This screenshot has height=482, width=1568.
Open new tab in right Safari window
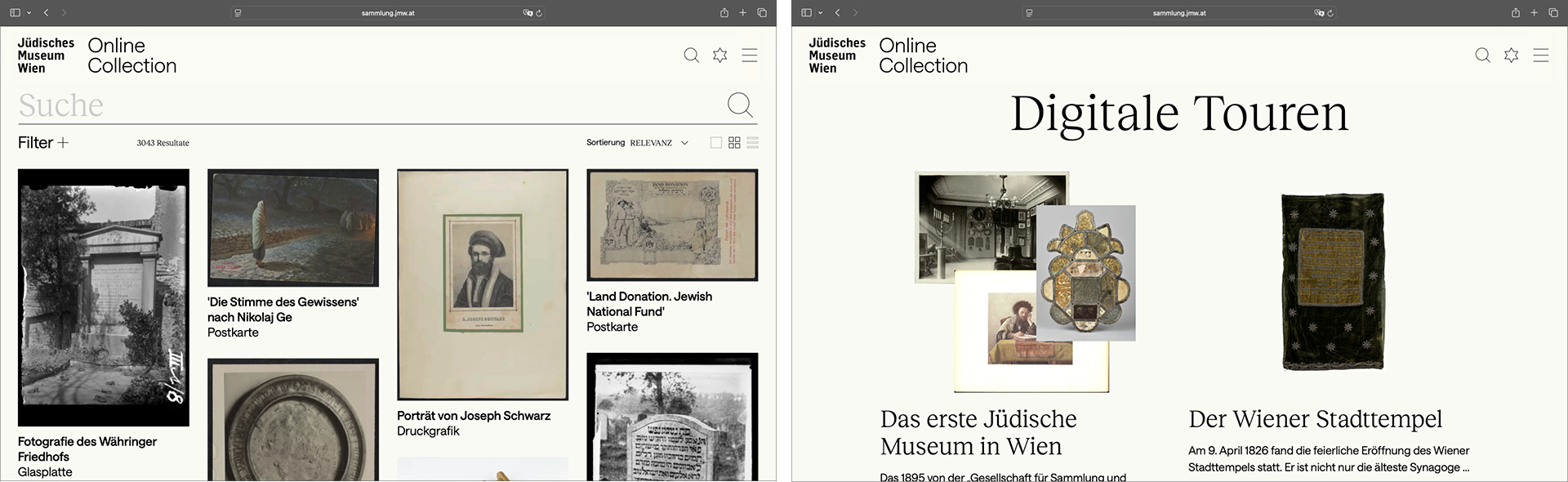click(x=1534, y=12)
